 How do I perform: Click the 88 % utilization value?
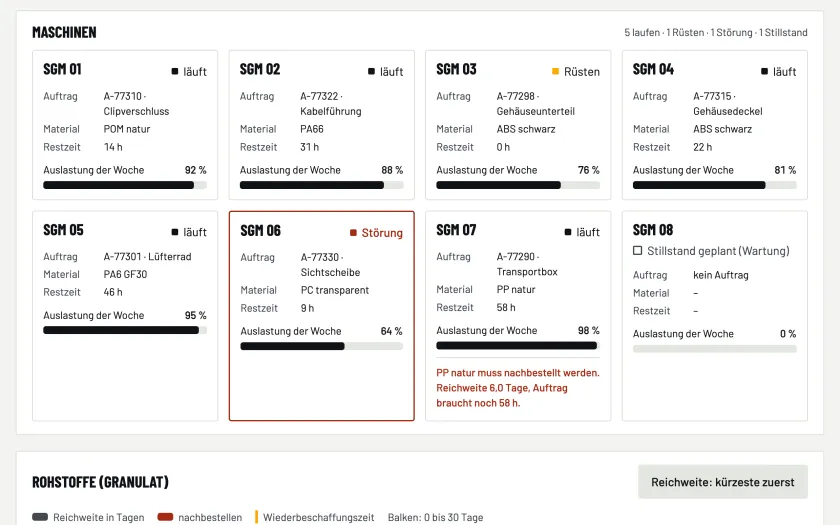tap(392, 170)
